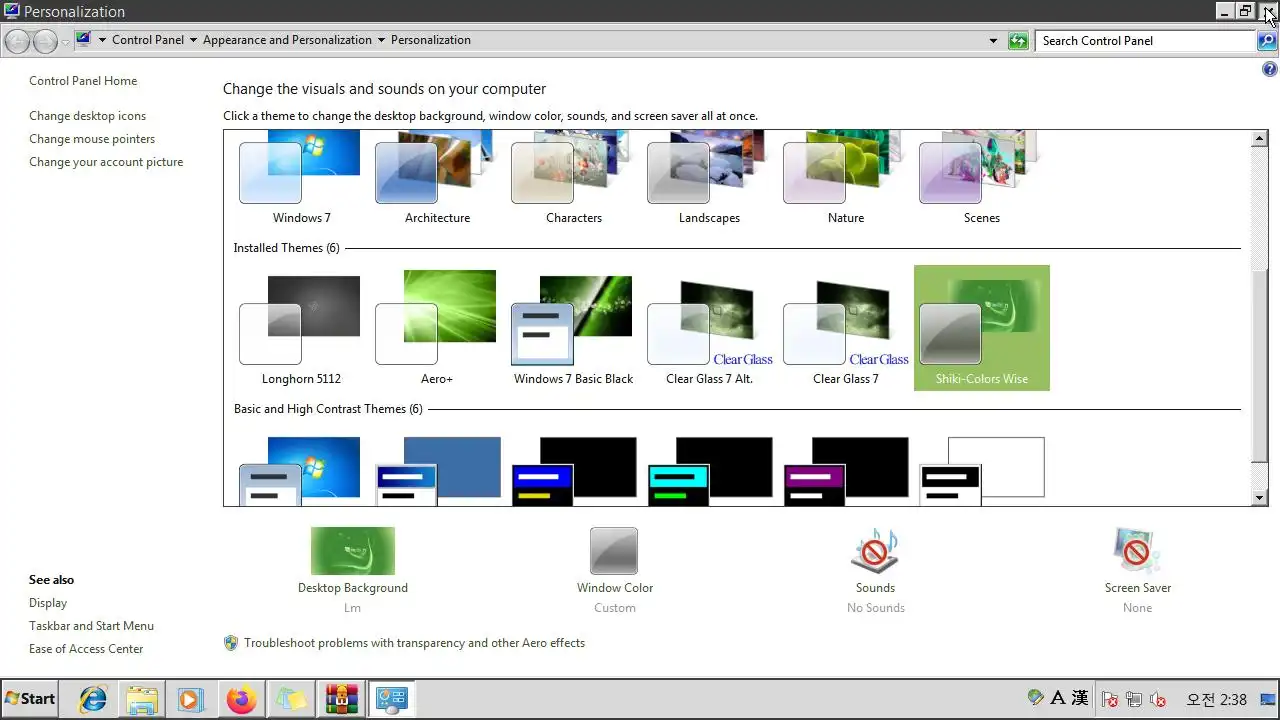Open Ease of Access Center link
The height and width of the screenshot is (720, 1280).
[86, 649]
